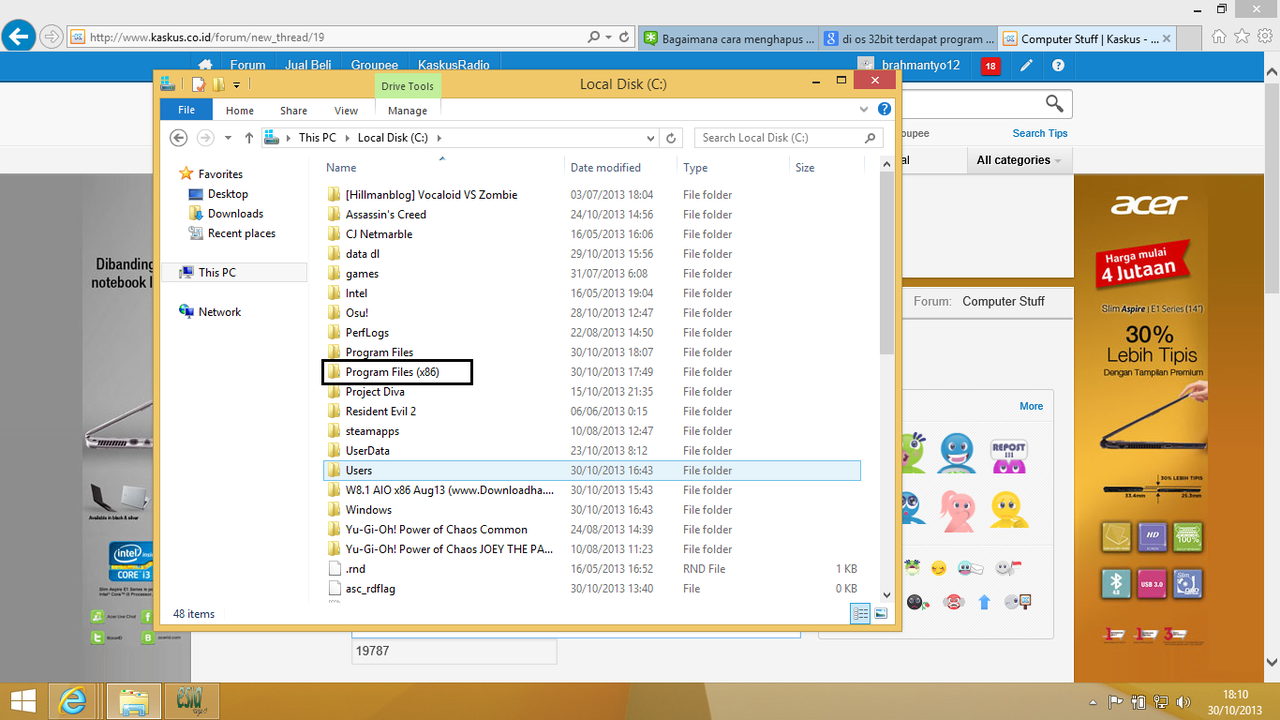This screenshot has width=1280, height=720.
Task: Open Start button on taskbar
Action: tap(22, 700)
